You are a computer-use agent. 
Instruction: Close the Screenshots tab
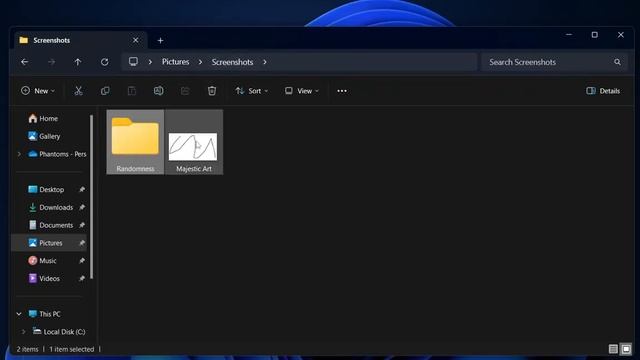(x=136, y=40)
